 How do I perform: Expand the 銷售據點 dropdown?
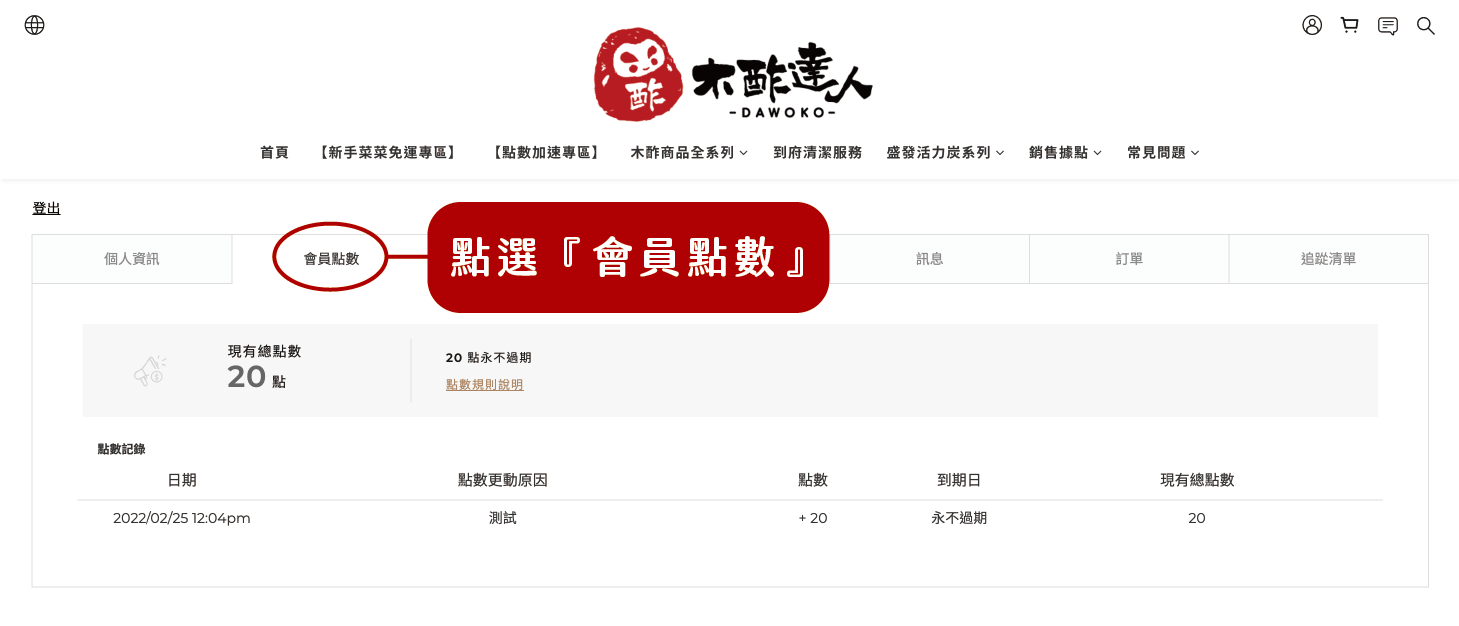(x=1065, y=153)
